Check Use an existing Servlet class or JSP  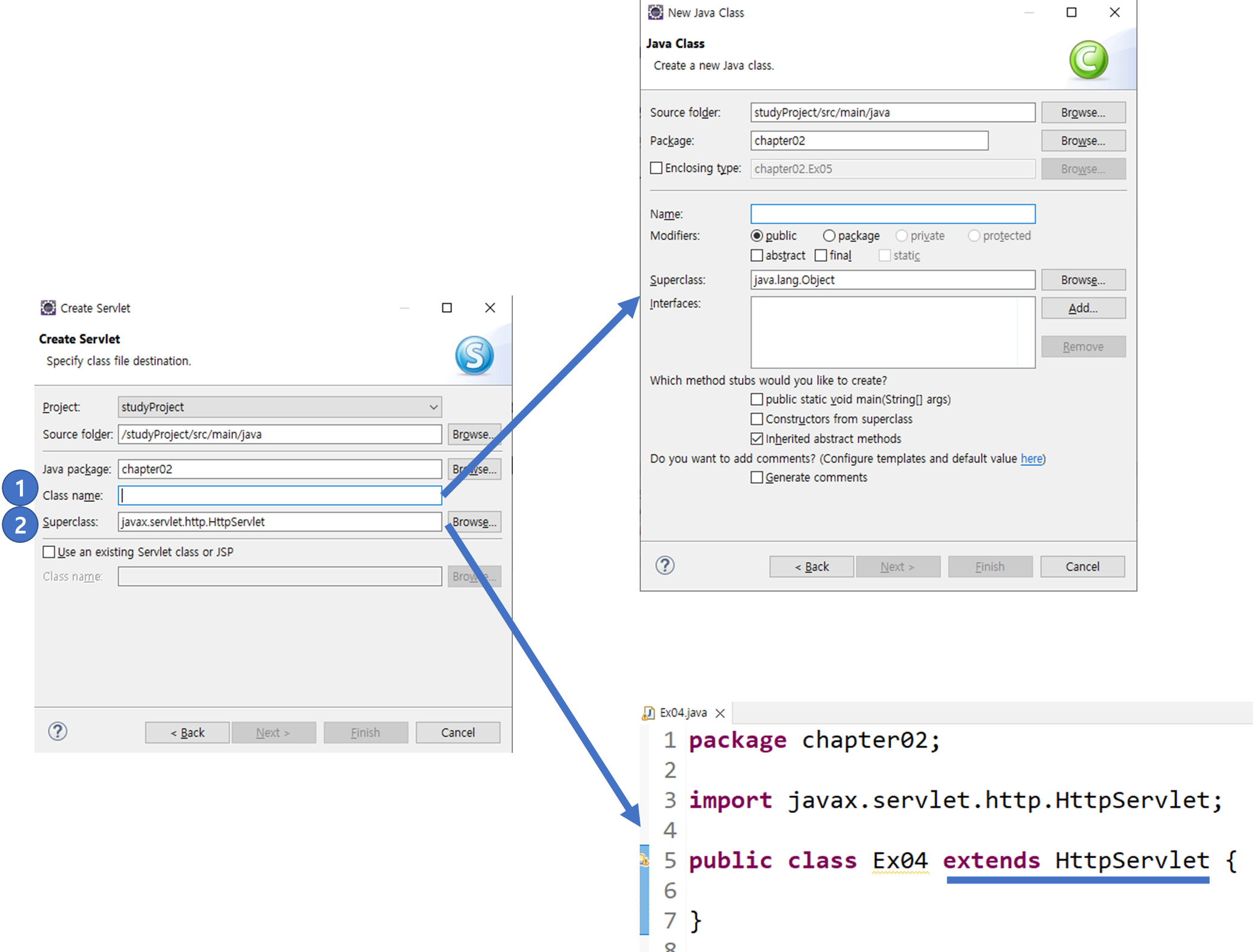point(49,552)
